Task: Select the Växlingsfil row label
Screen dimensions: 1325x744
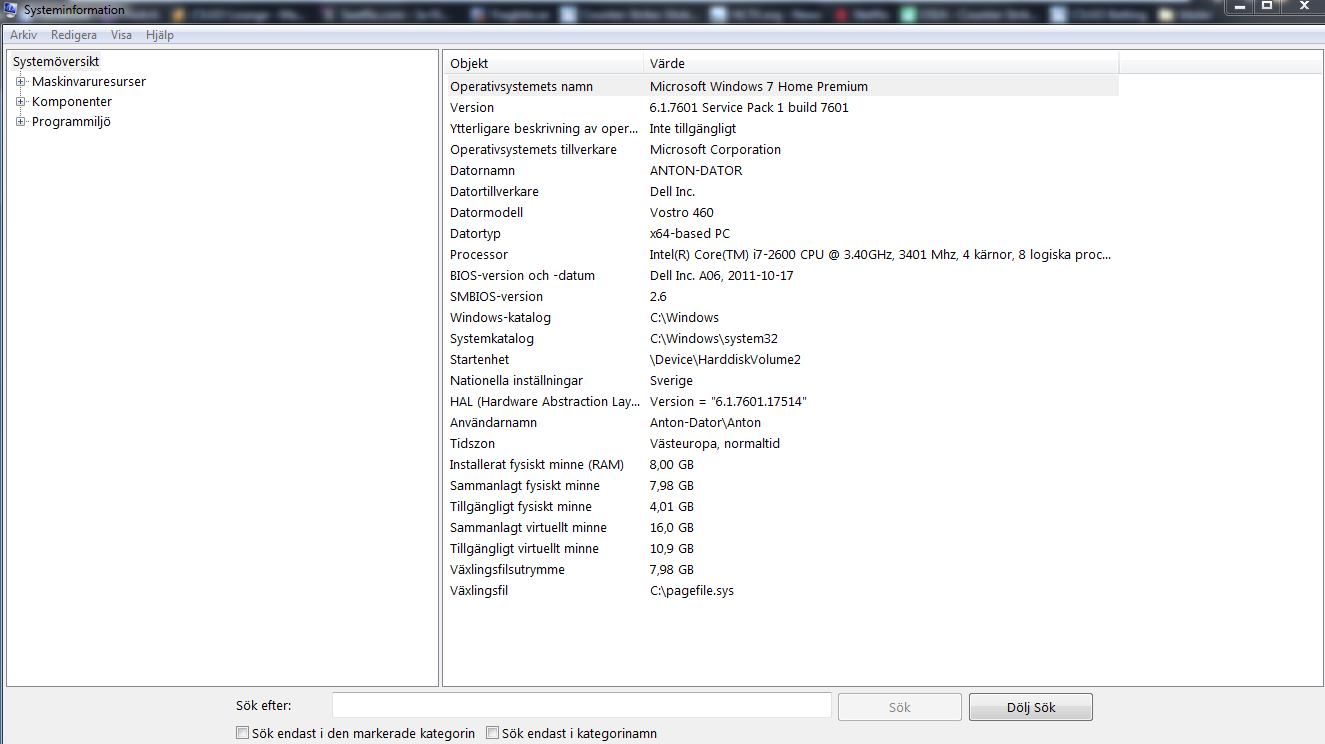Action: 479,591
